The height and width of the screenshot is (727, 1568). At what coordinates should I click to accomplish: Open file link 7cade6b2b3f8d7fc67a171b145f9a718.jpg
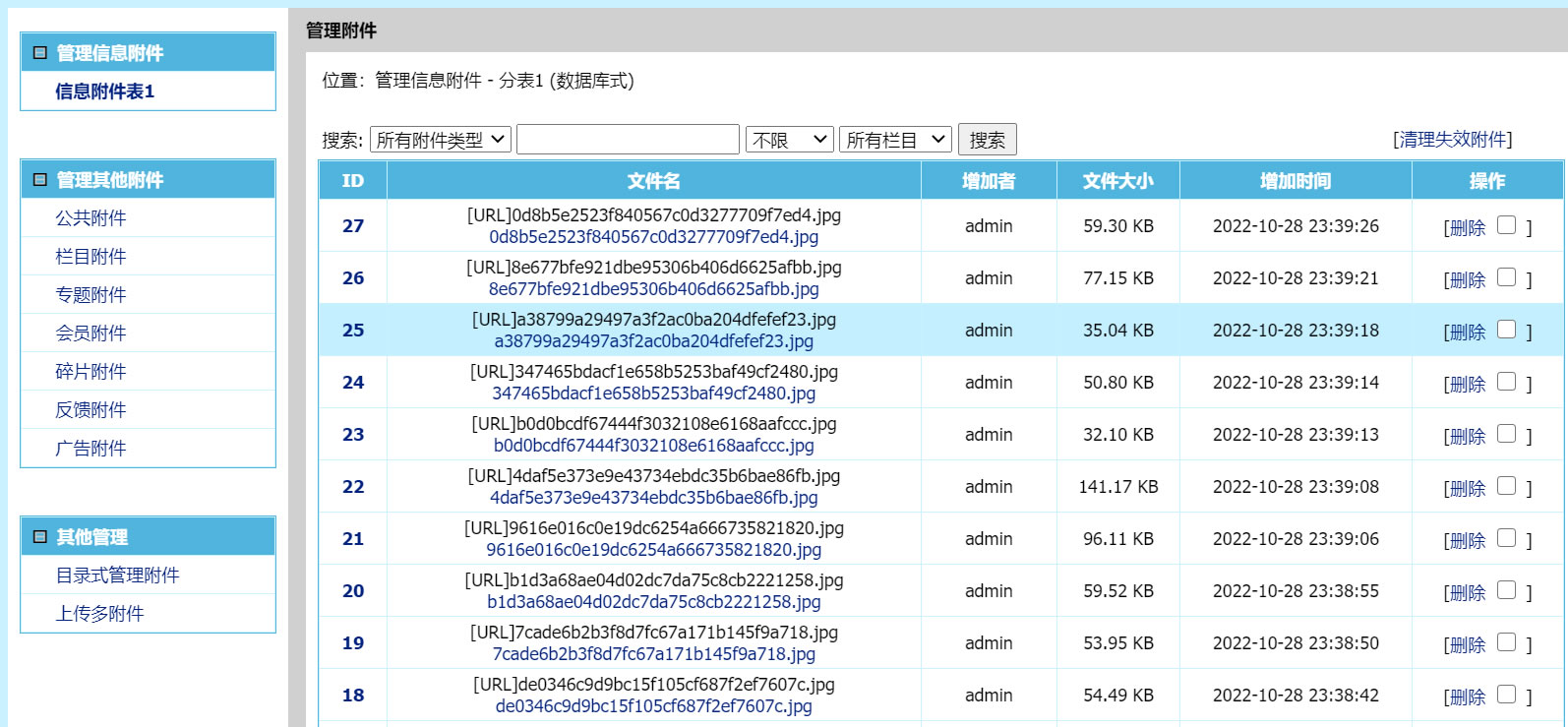(x=654, y=654)
